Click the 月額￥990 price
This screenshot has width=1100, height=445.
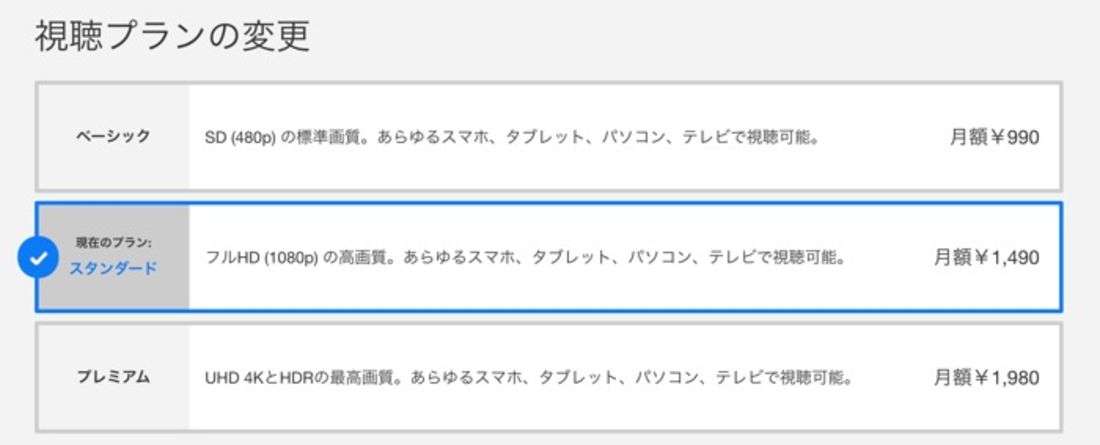coord(994,137)
